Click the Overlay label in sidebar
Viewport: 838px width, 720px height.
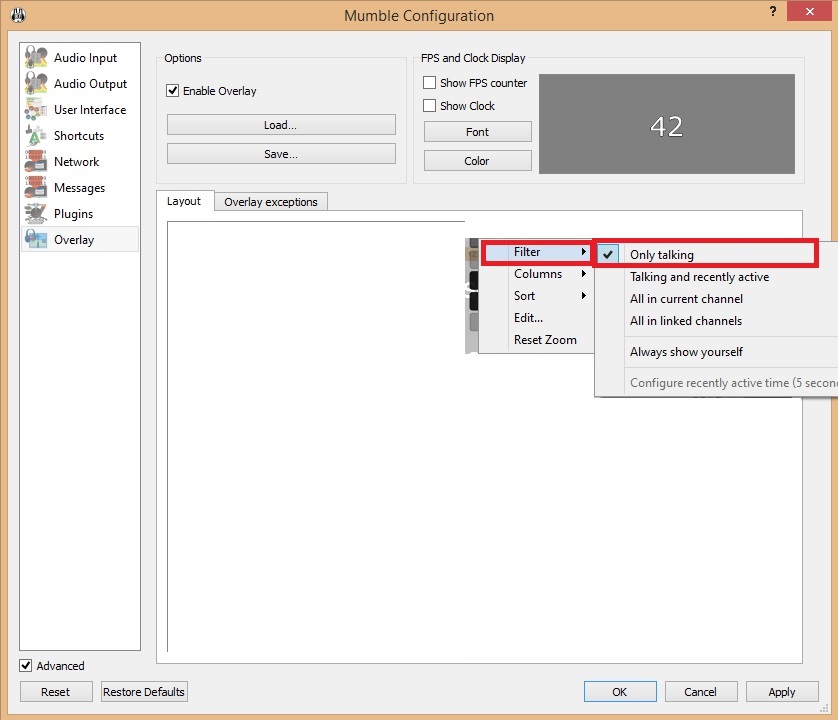[74, 240]
